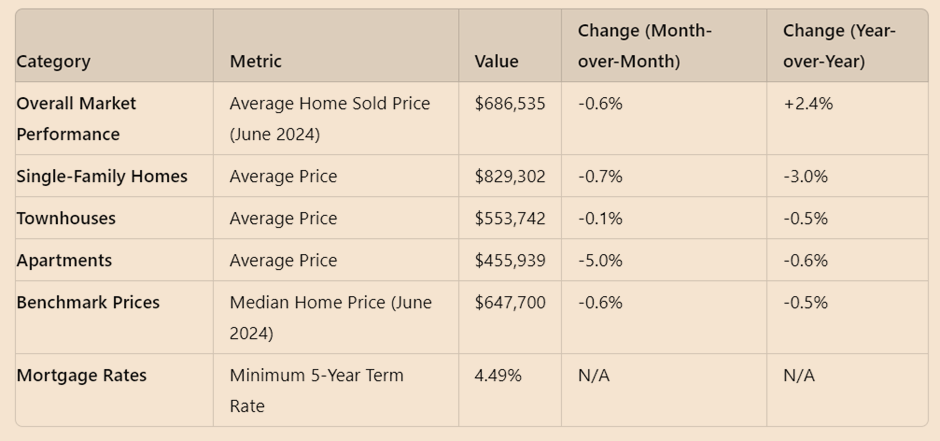Click the $553,742 value cell

pyautogui.click(x=510, y=218)
